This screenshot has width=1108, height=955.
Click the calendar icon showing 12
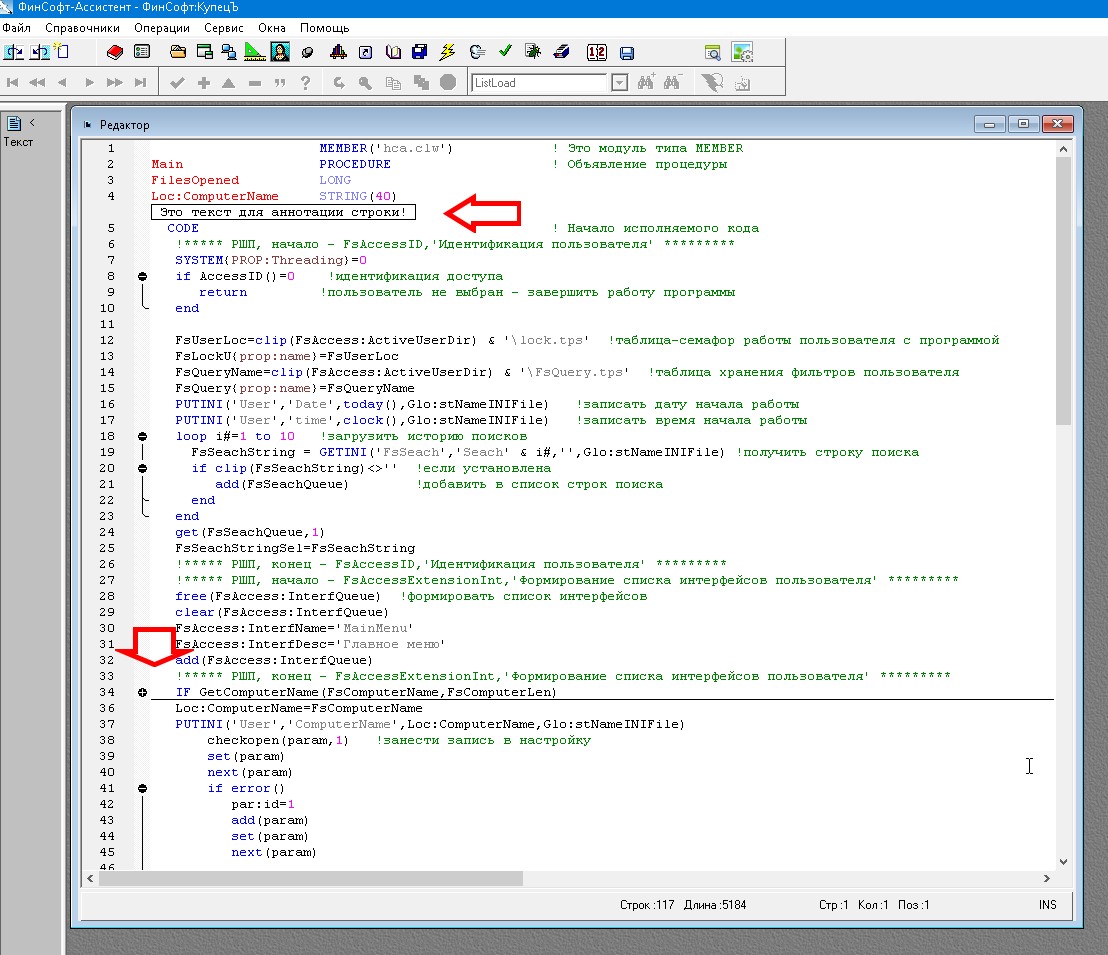[x=596, y=52]
